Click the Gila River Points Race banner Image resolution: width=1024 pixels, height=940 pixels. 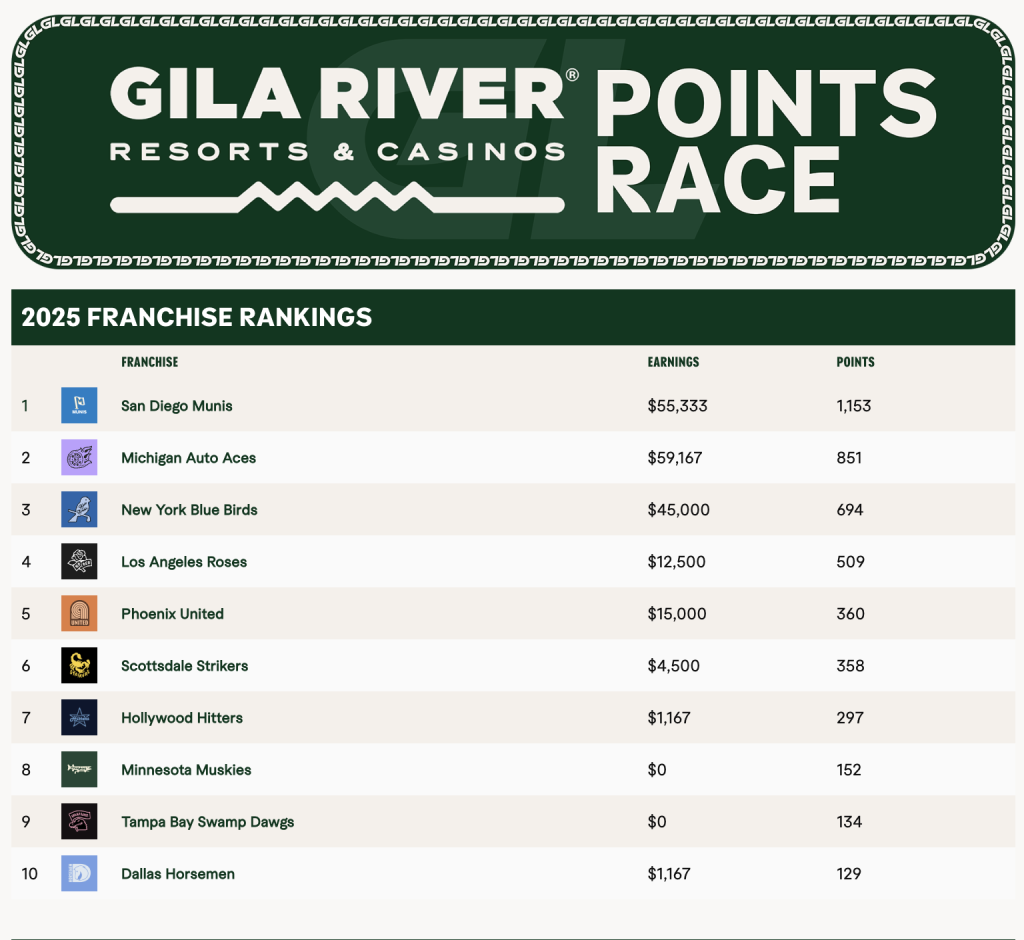pyautogui.click(x=512, y=140)
